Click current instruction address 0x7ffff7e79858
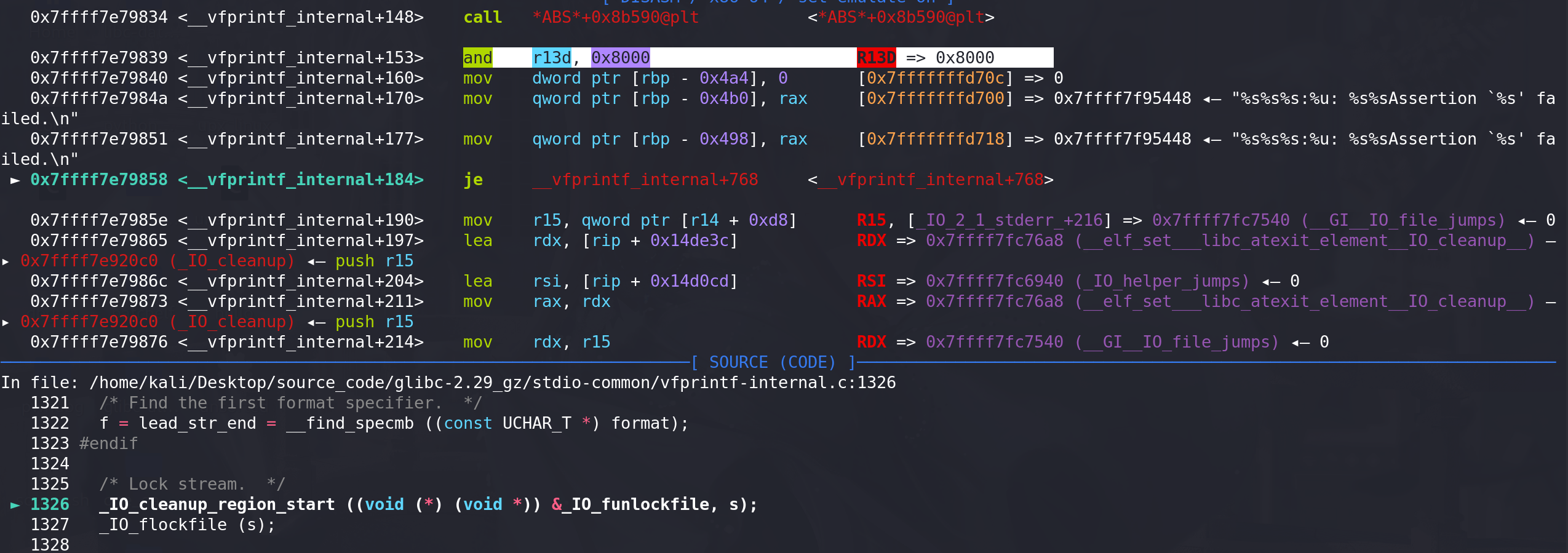 tap(99, 180)
